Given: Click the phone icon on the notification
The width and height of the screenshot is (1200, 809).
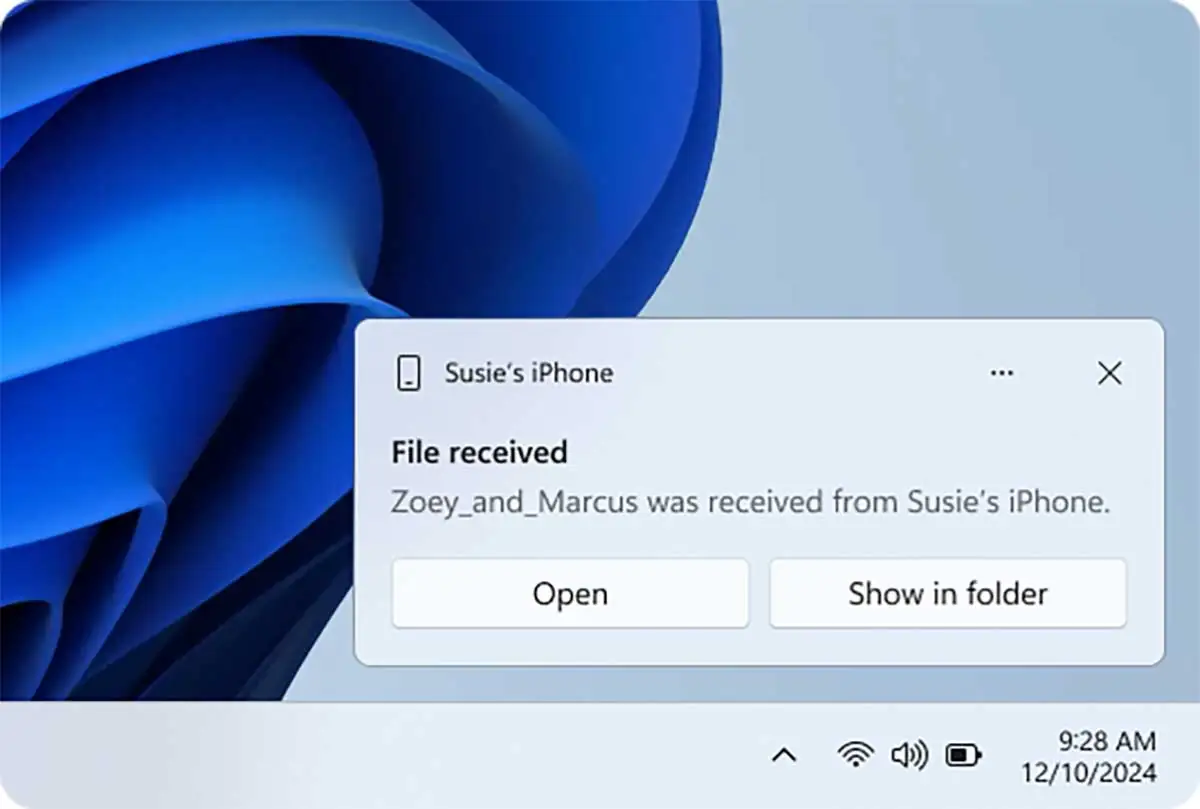Looking at the screenshot, I should (408, 373).
